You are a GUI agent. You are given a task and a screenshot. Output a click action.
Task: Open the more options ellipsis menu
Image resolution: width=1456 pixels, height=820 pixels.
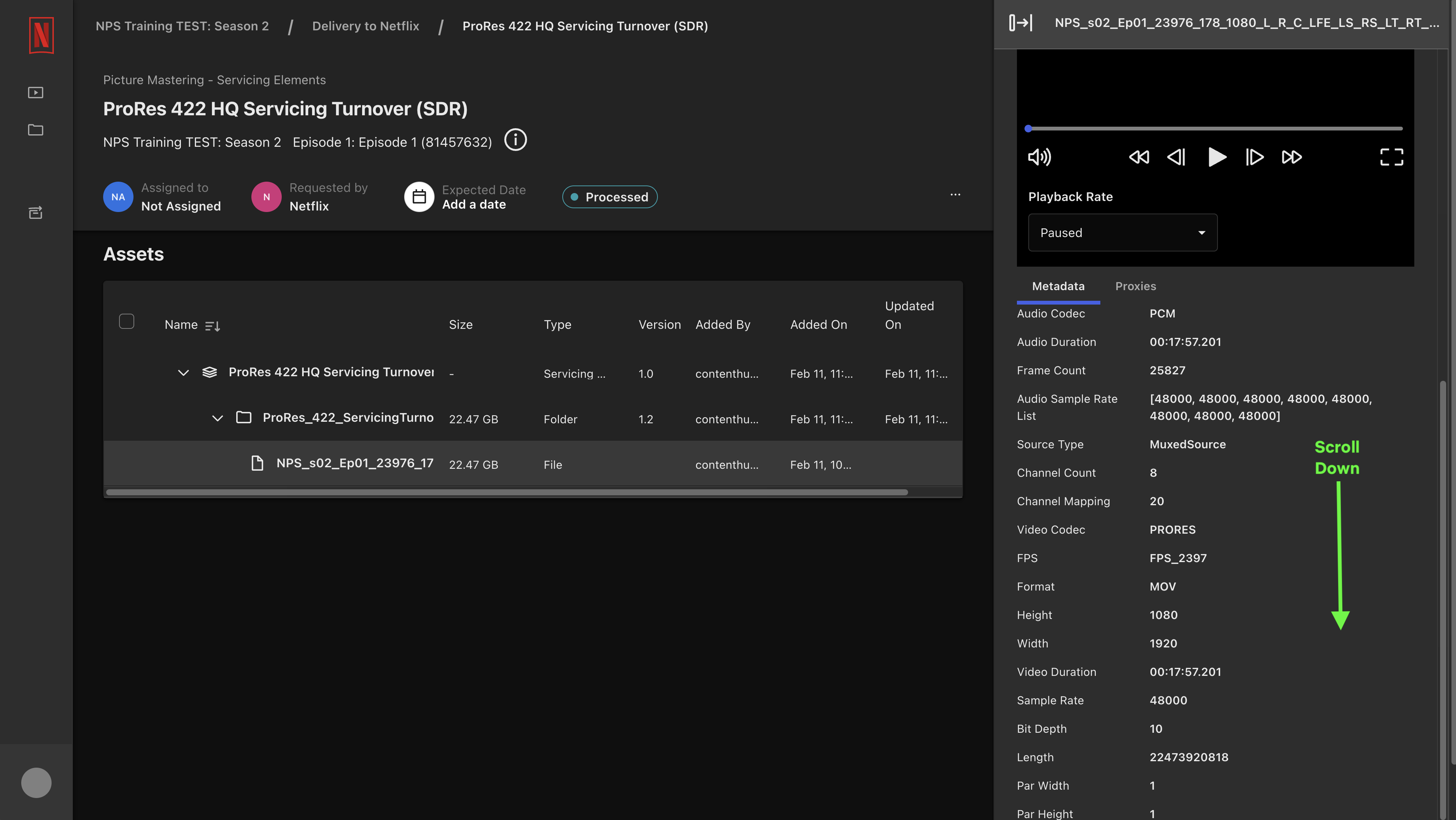[955, 195]
